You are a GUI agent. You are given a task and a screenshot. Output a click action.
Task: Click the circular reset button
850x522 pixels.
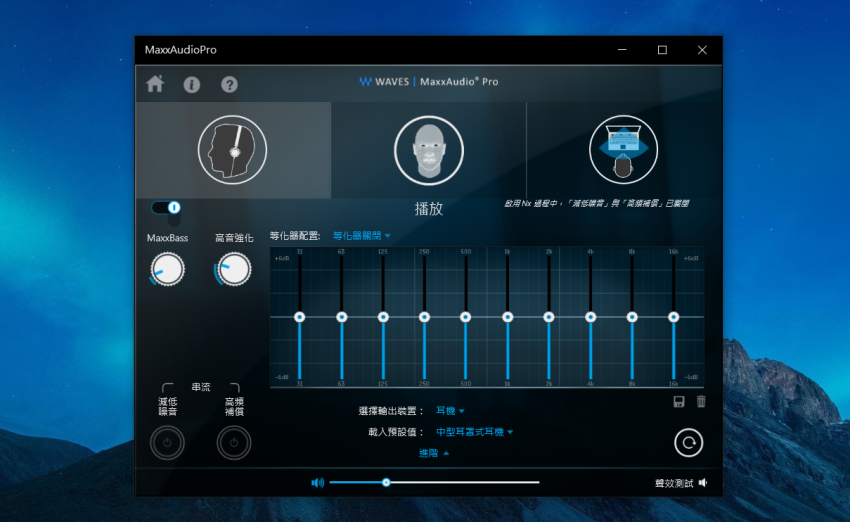click(x=688, y=443)
